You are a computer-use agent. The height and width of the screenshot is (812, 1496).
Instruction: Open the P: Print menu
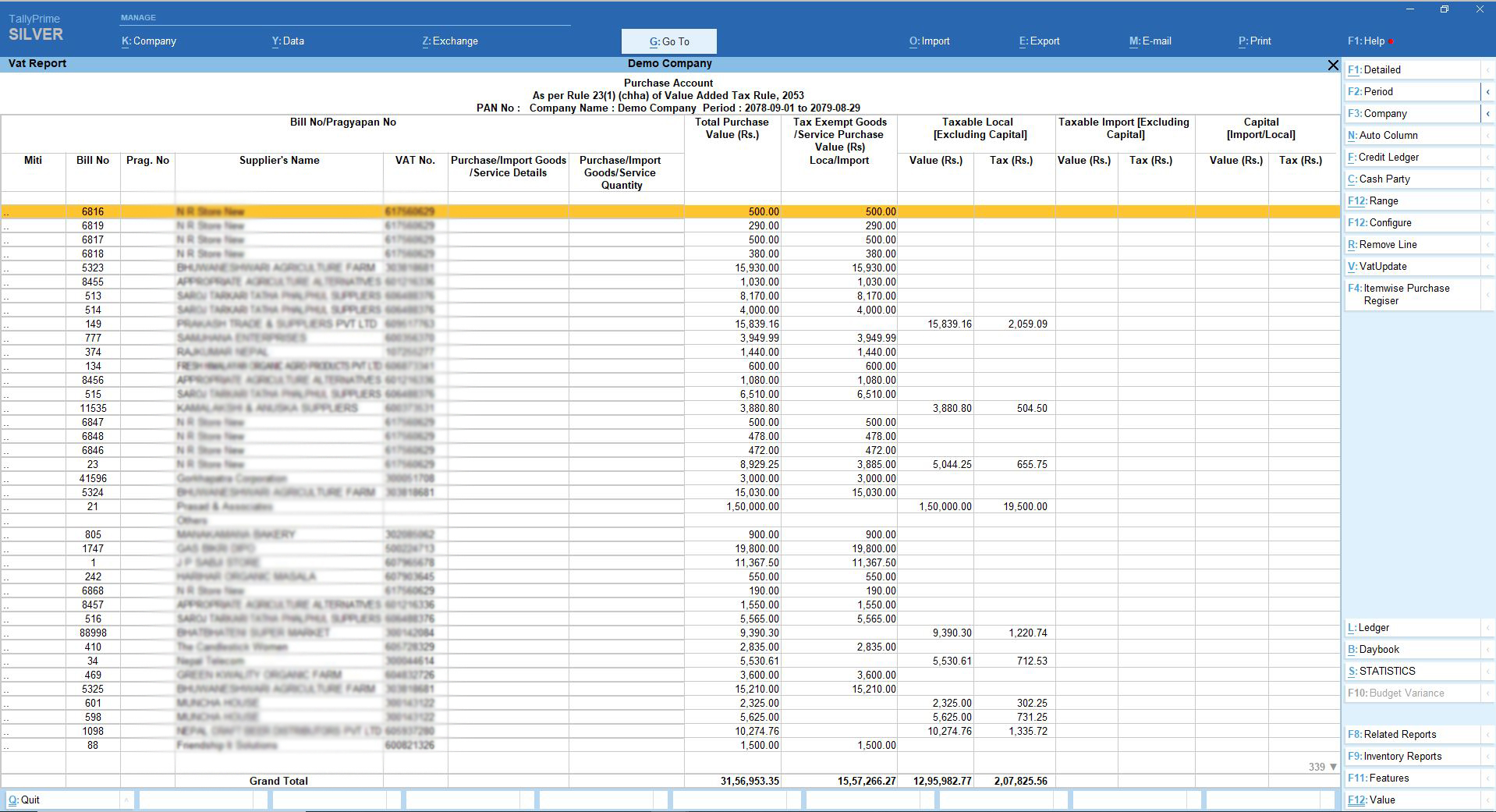(1254, 41)
